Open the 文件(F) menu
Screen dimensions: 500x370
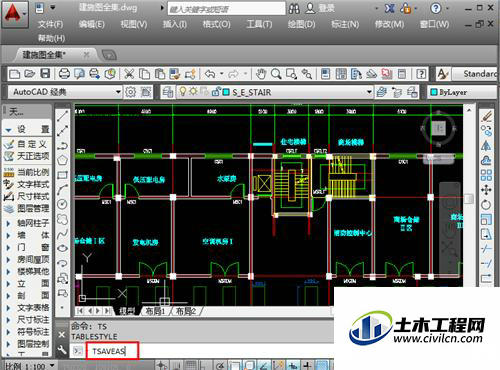click(50, 24)
